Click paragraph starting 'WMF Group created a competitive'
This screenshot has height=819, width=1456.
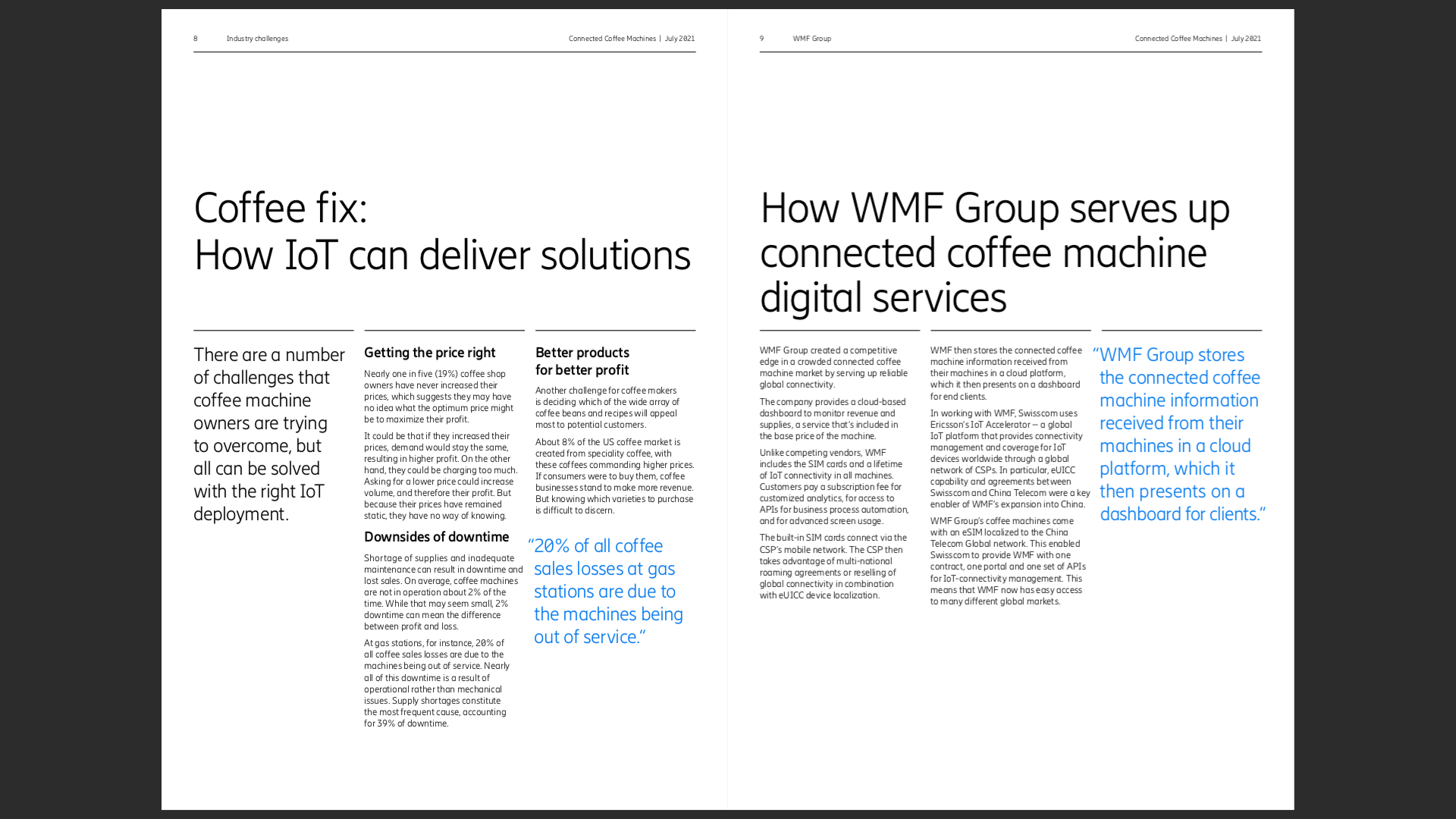pyautogui.click(x=833, y=367)
